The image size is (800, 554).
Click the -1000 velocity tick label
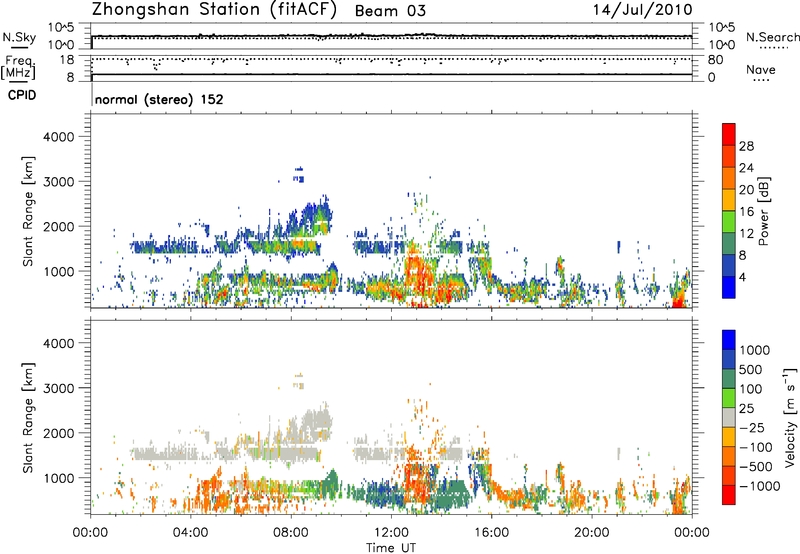coord(760,486)
